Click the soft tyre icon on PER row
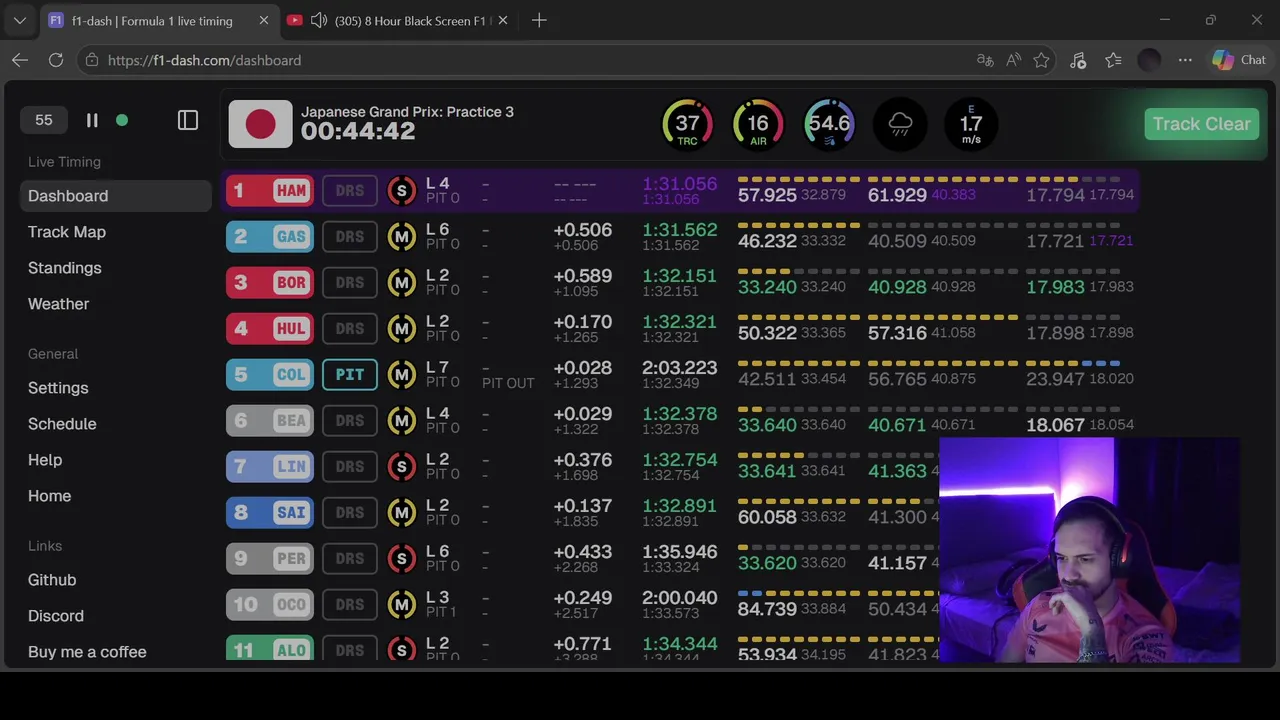Screen dimensions: 1280x720 pos(402,558)
